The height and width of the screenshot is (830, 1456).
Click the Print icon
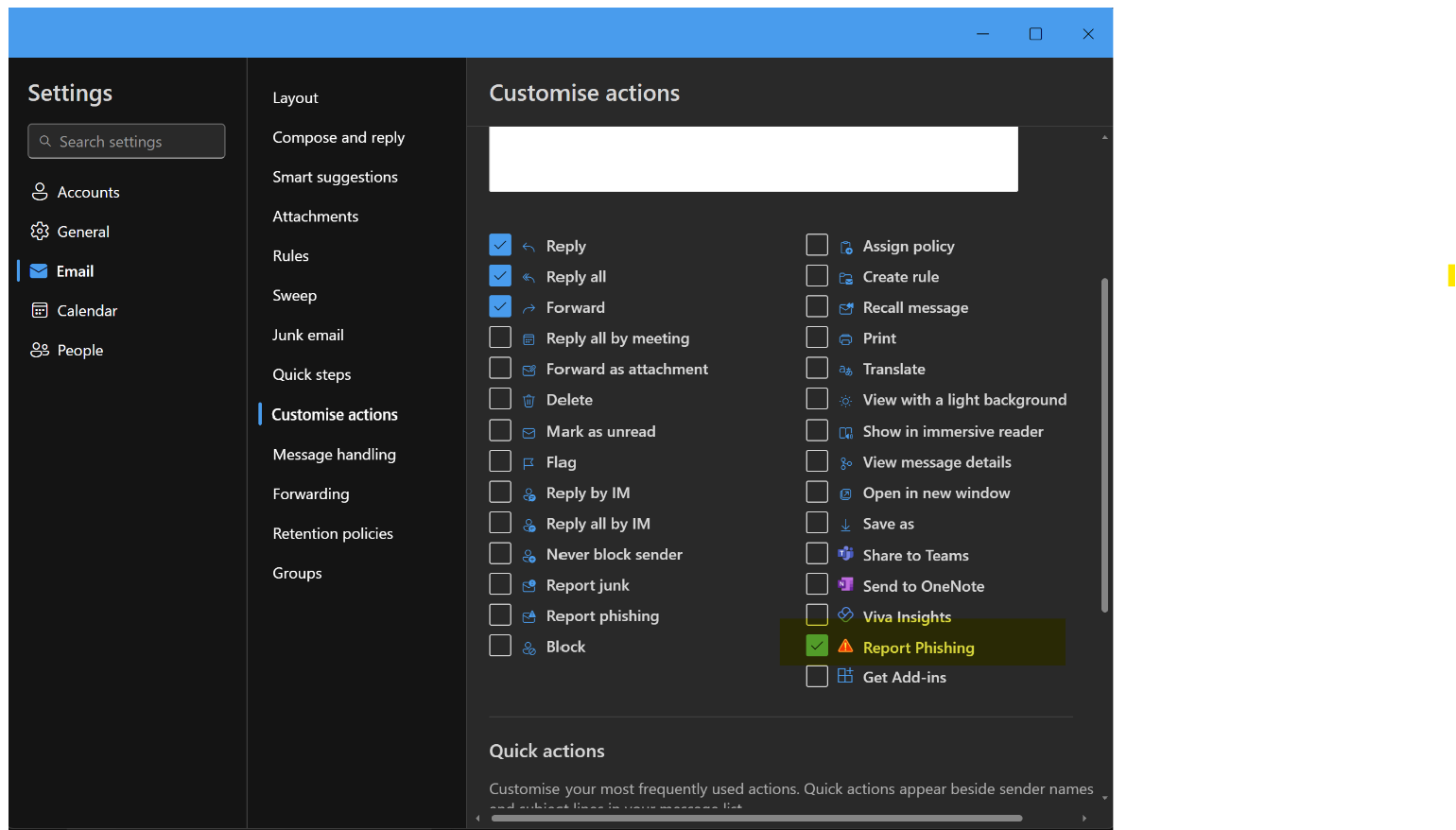pos(844,337)
